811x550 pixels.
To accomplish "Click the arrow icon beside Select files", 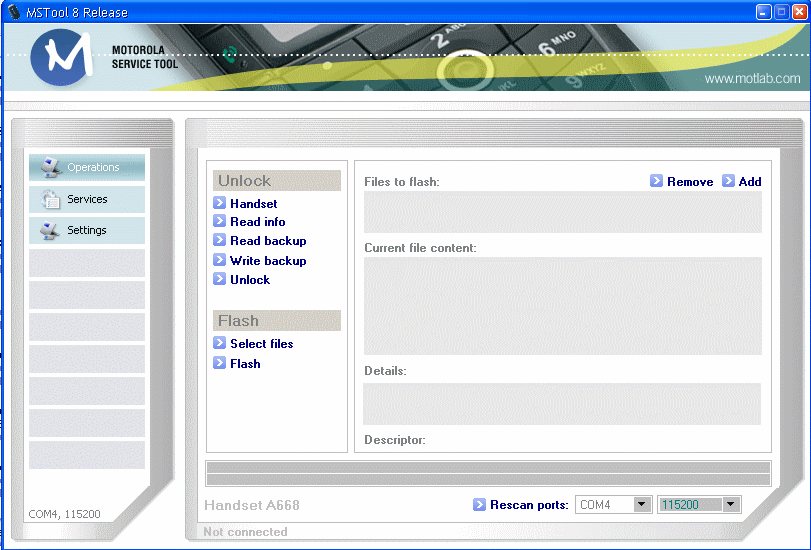I will click(x=219, y=343).
